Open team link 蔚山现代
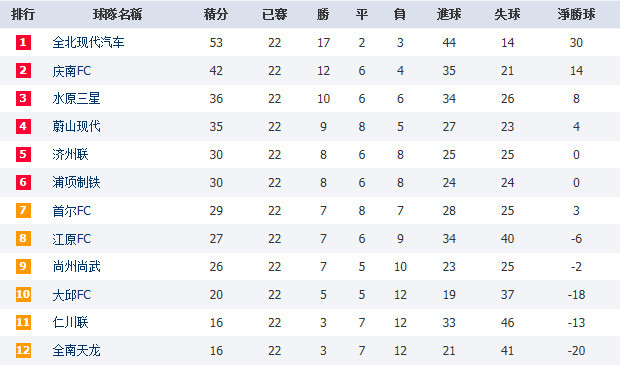This screenshot has height=365, width=620. click(76, 127)
